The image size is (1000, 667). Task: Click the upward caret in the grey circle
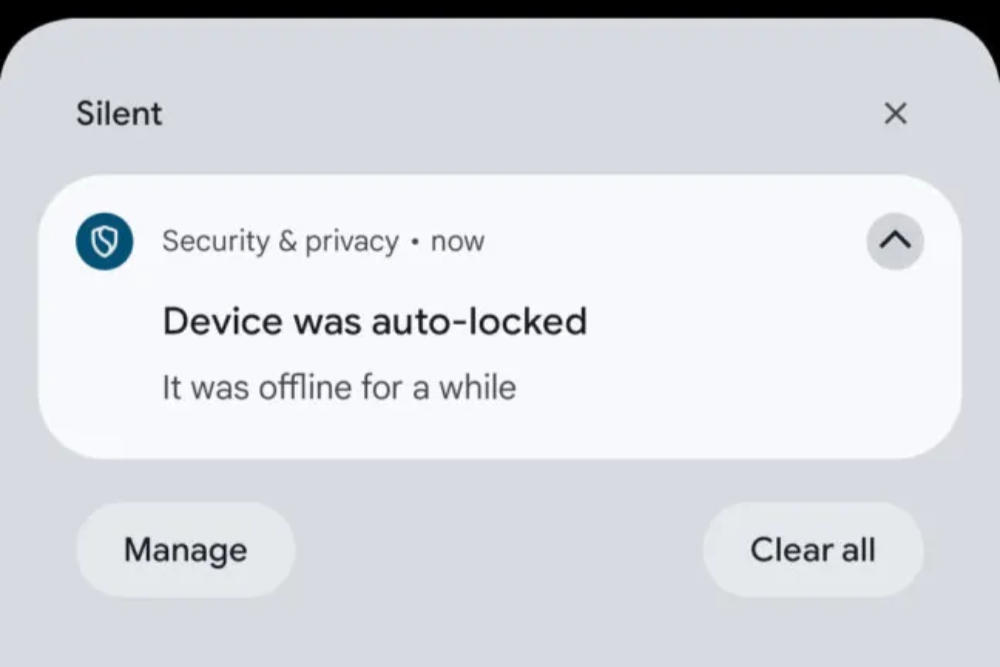[895, 241]
